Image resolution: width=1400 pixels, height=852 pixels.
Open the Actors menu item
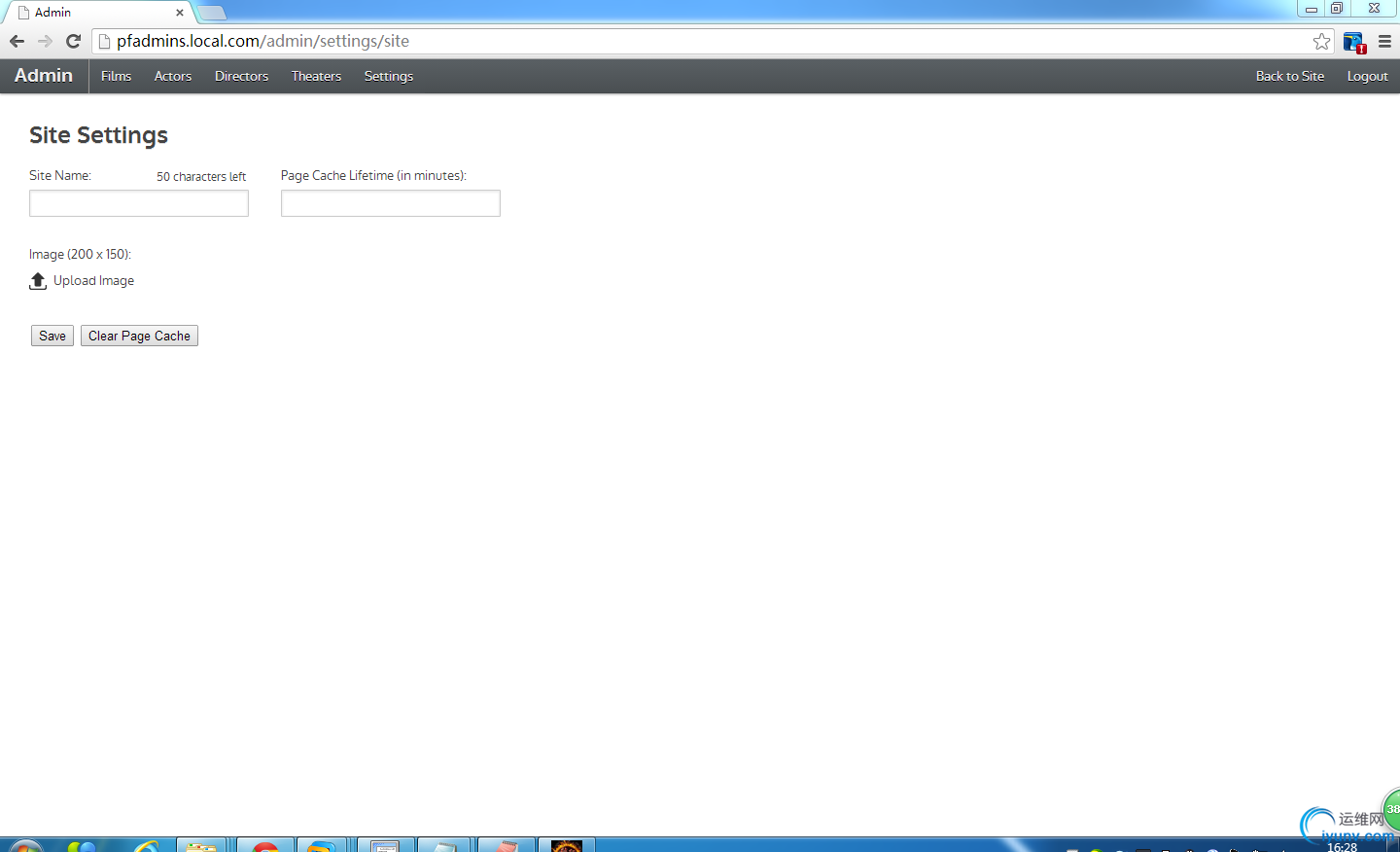[x=173, y=76]
